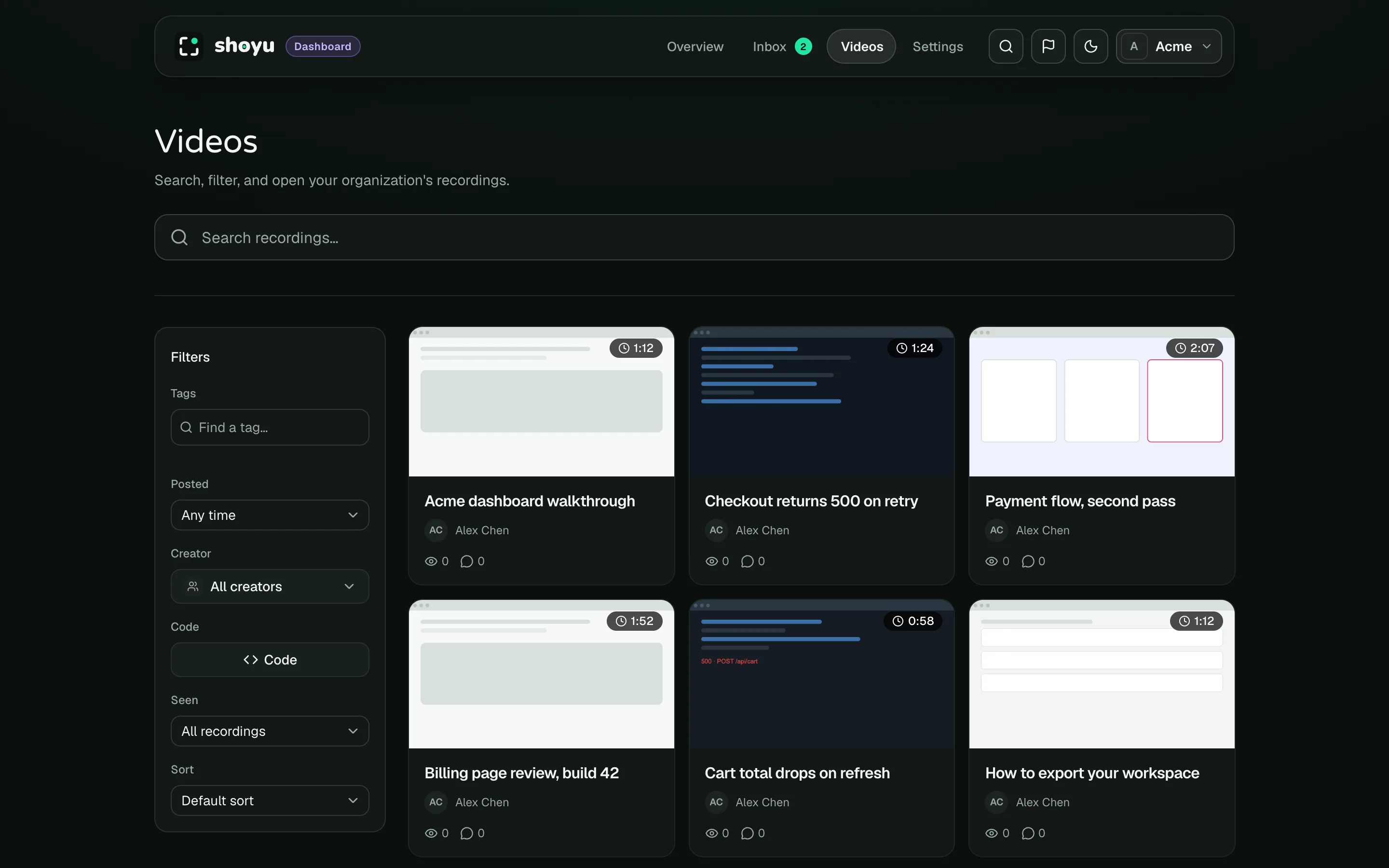Open the Default sort dropdown
This screenshot has width=1389, height=868.
tap(270, 800)
